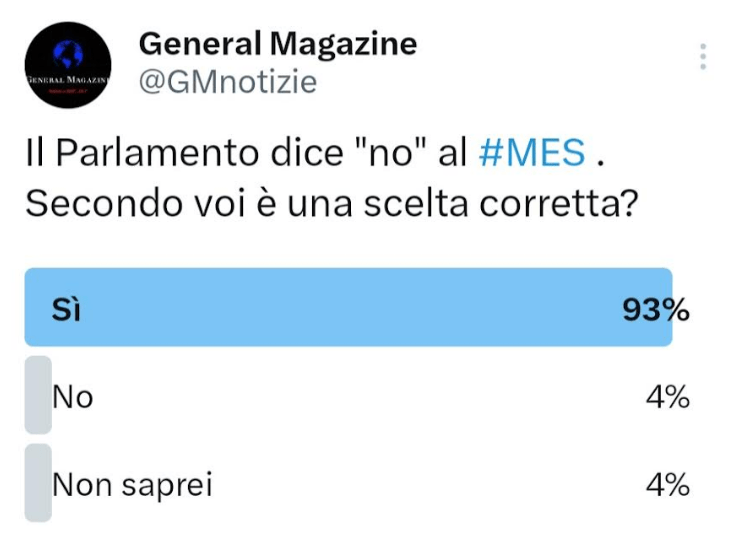Image resolution: width=743 pixels, height=537 pixels.
Task: Click the word "dice" in the tweet
Action: pyautogui.click(x=299, y=153)
